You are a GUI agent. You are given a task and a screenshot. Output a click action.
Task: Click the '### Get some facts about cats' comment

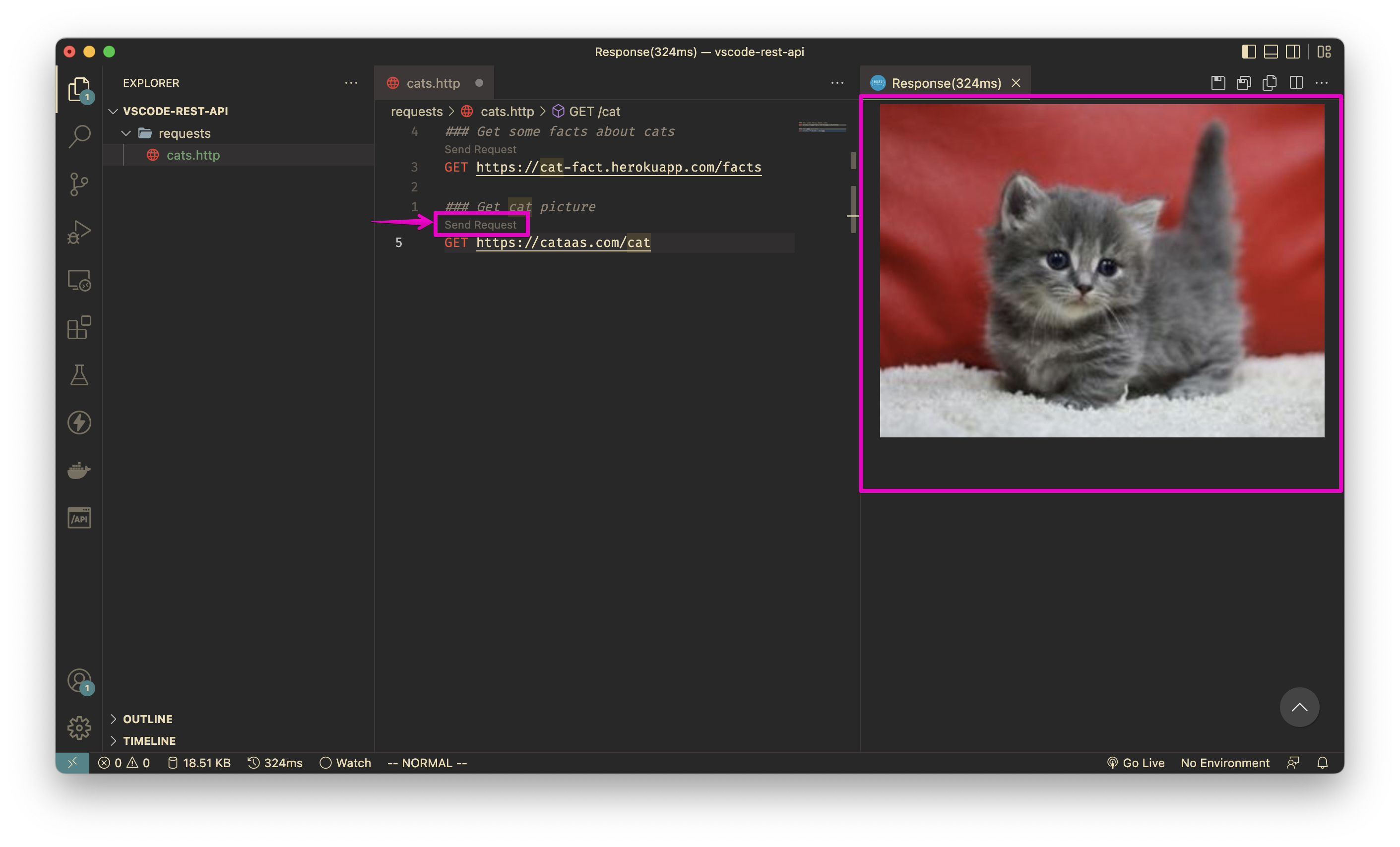click(560, 131)
